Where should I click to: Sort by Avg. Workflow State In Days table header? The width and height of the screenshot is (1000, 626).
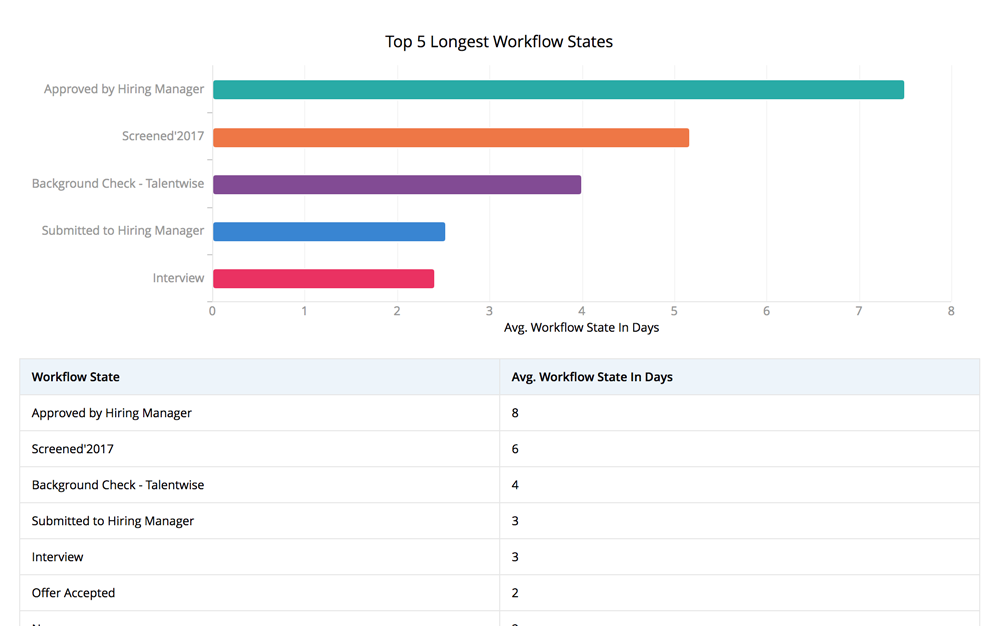pyautogui.click(x=592, y=377)
